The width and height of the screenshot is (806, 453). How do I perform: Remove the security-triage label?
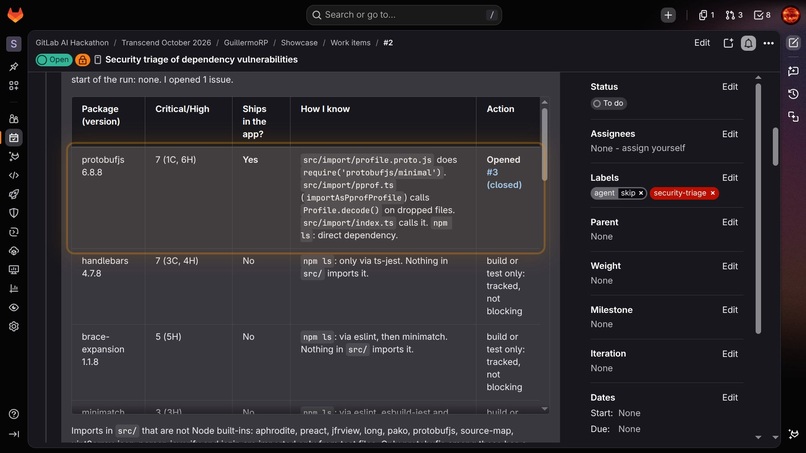712,193
